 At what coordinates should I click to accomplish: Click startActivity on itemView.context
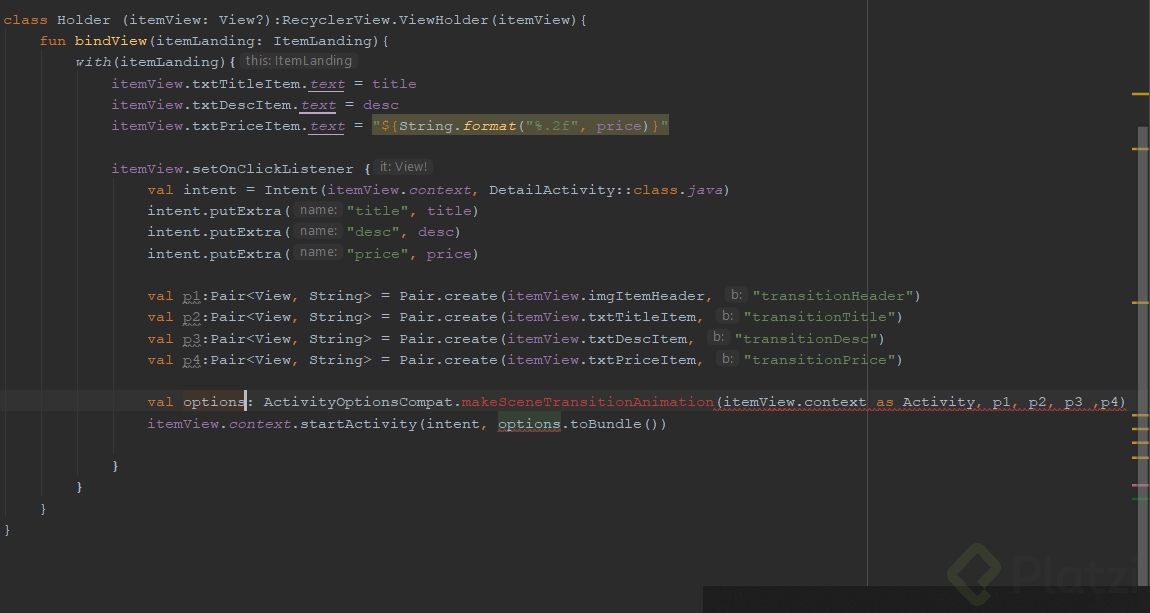(359, 424)
